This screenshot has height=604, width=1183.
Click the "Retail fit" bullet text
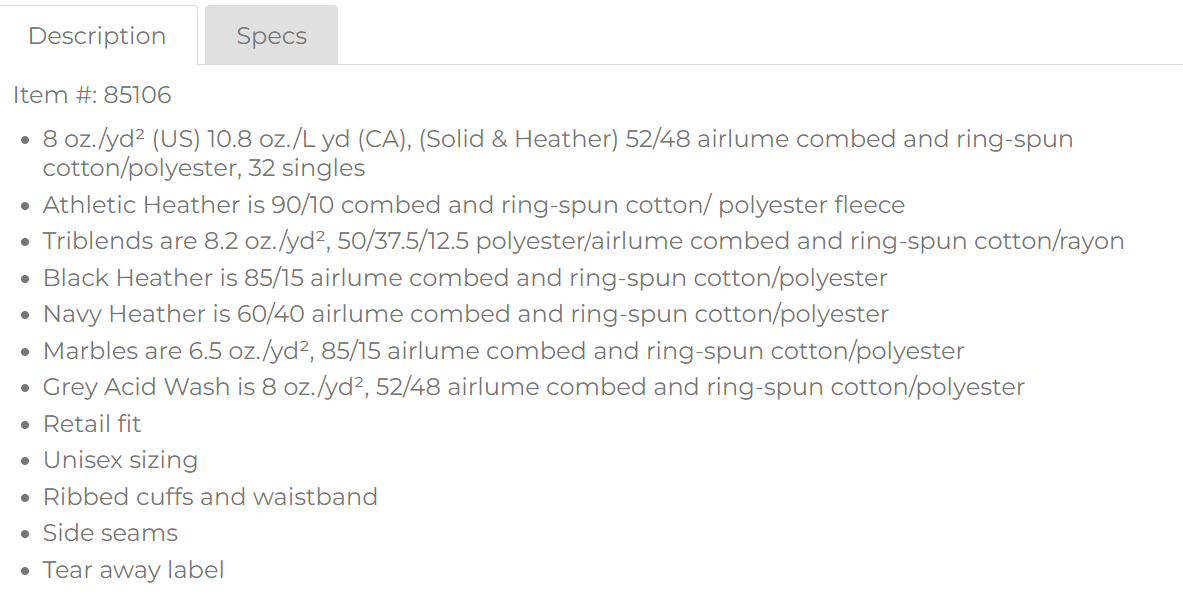tap(92, 424)
